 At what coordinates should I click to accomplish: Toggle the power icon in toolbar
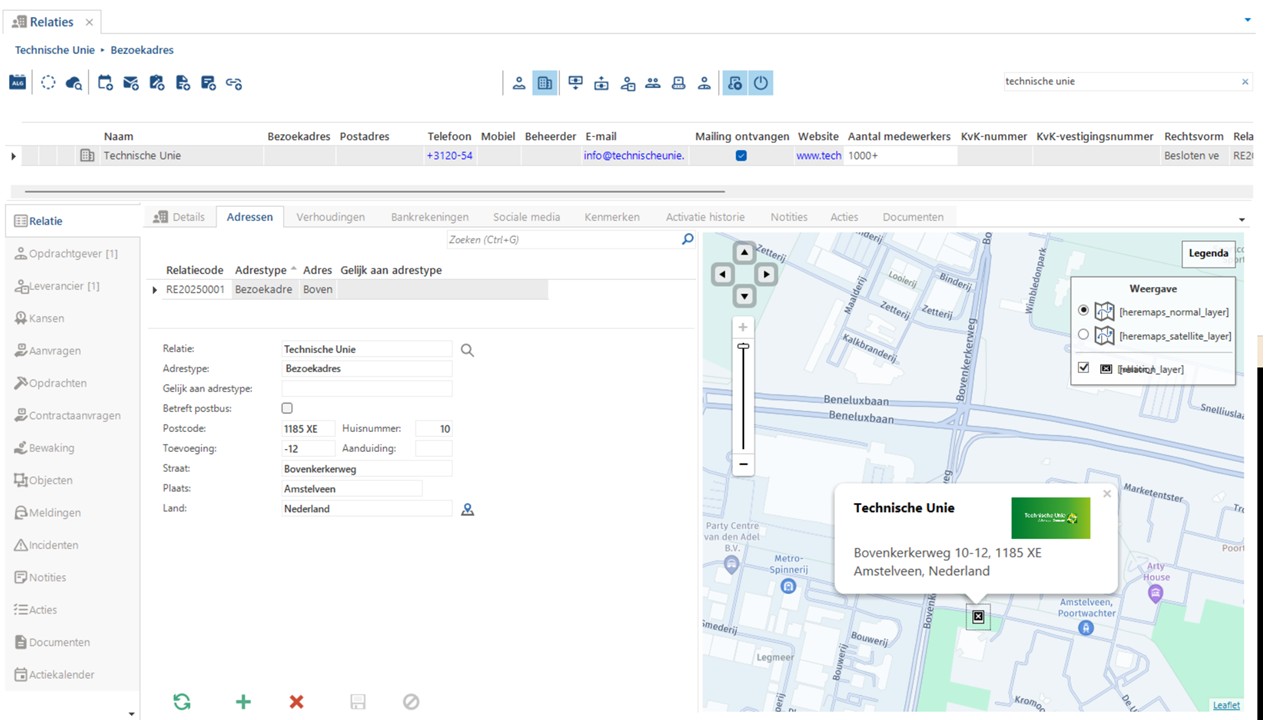tap(761, 83)
